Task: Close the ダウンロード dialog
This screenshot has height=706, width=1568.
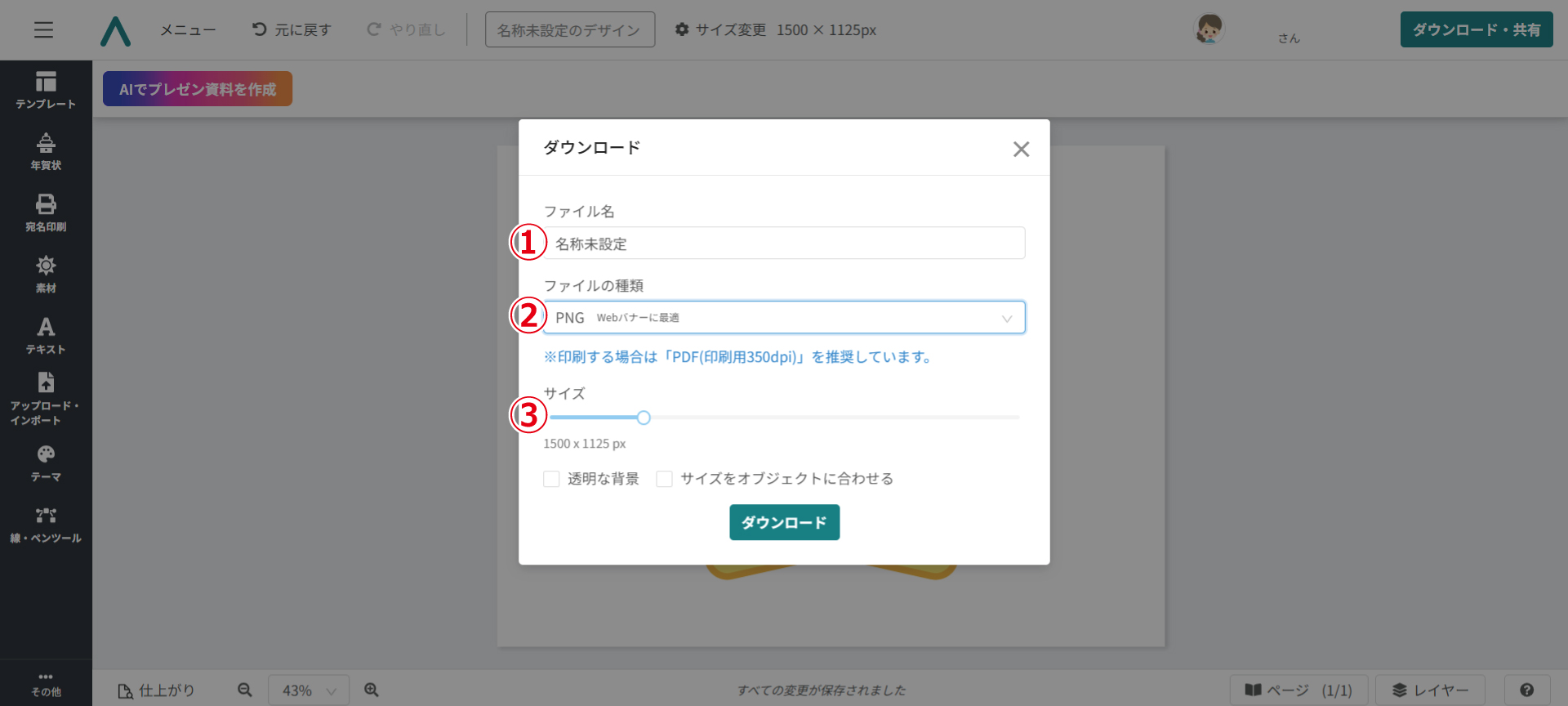Action: tap(1021, 149)
